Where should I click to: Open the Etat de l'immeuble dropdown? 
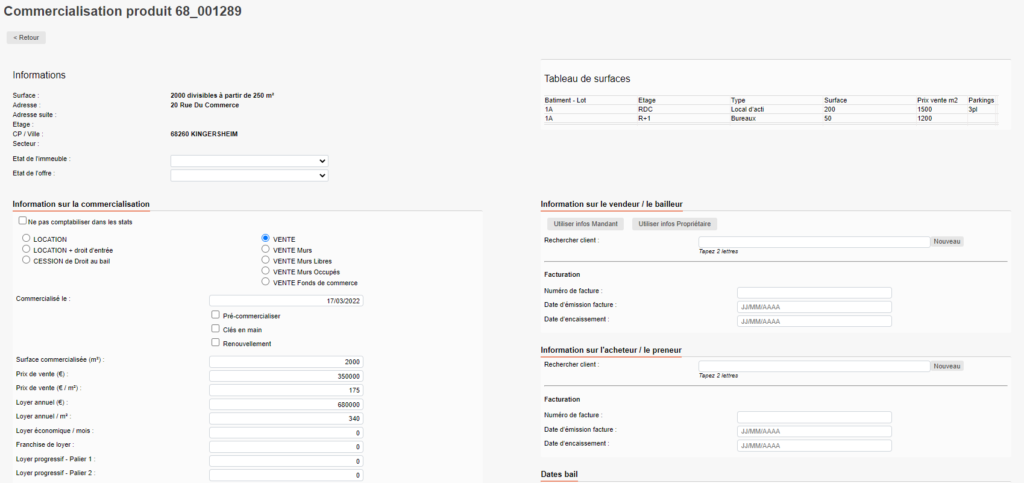(x=249, y=160)
